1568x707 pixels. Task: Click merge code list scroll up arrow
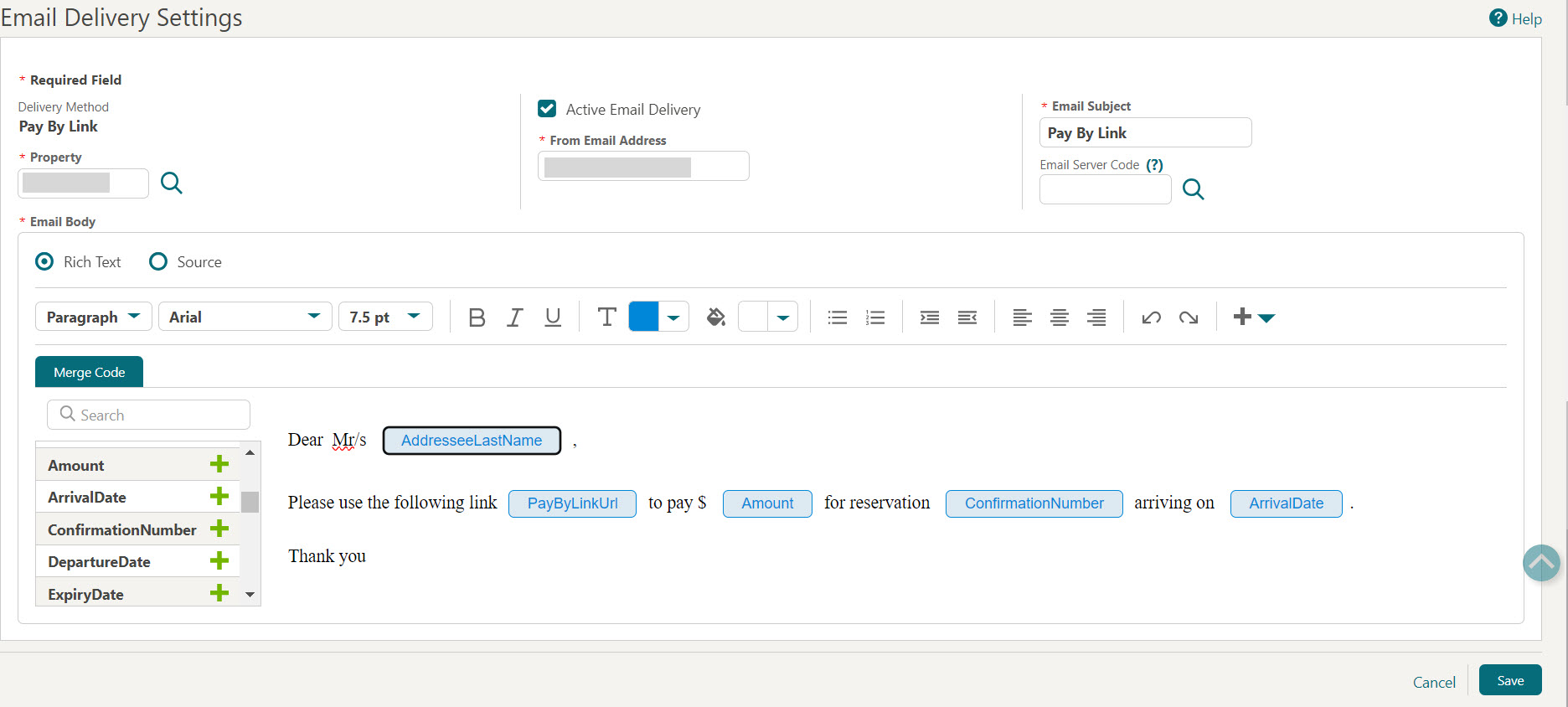[250, 452]
